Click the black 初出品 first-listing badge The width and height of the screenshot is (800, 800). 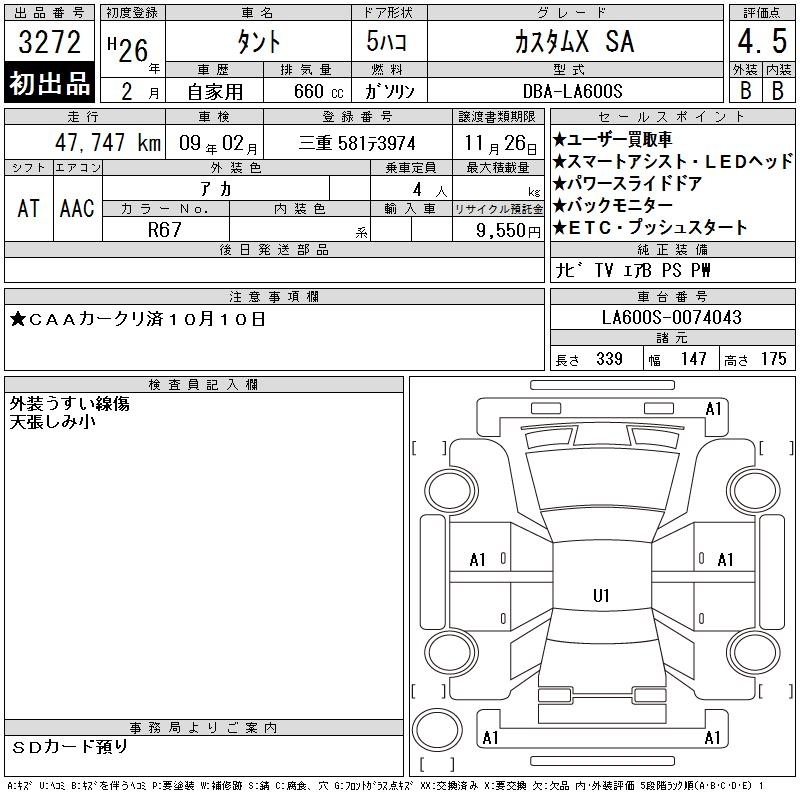pos(50,84)
